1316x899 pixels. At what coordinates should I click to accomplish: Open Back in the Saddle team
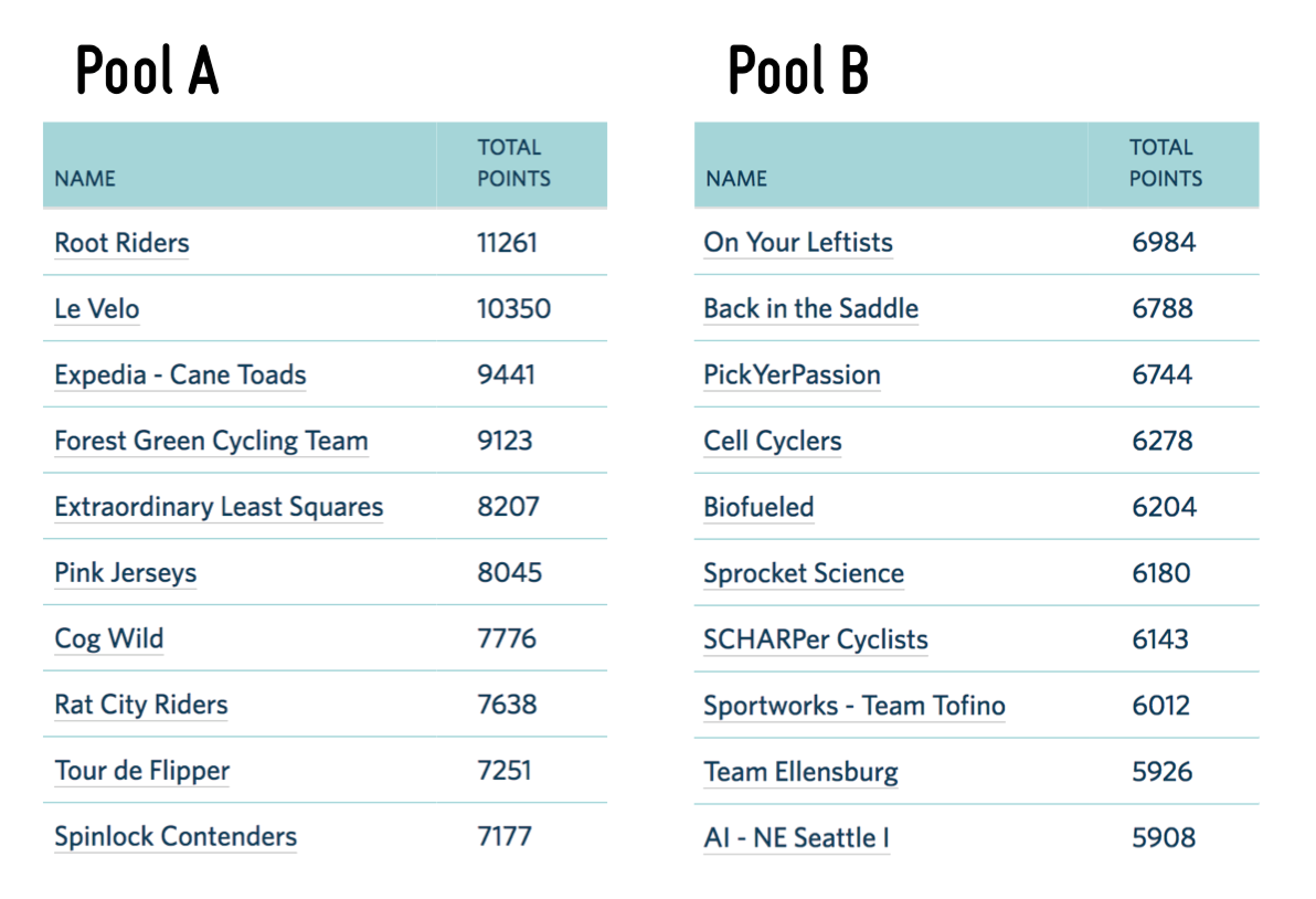811,309
